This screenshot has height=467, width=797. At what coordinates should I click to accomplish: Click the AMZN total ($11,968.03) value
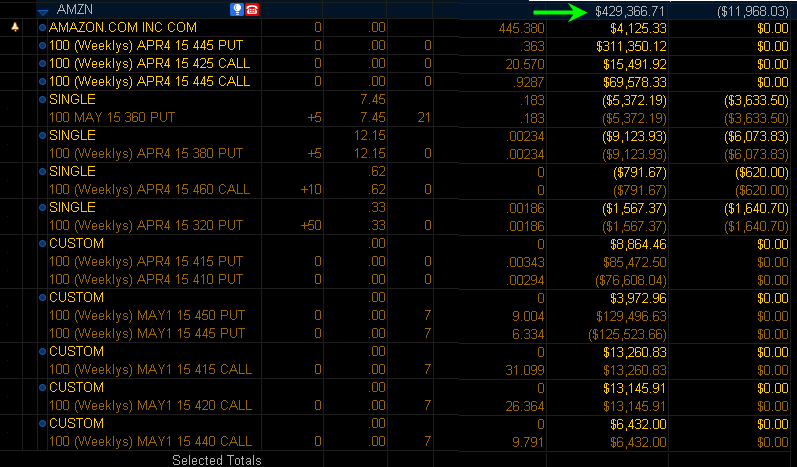point(752,11)
